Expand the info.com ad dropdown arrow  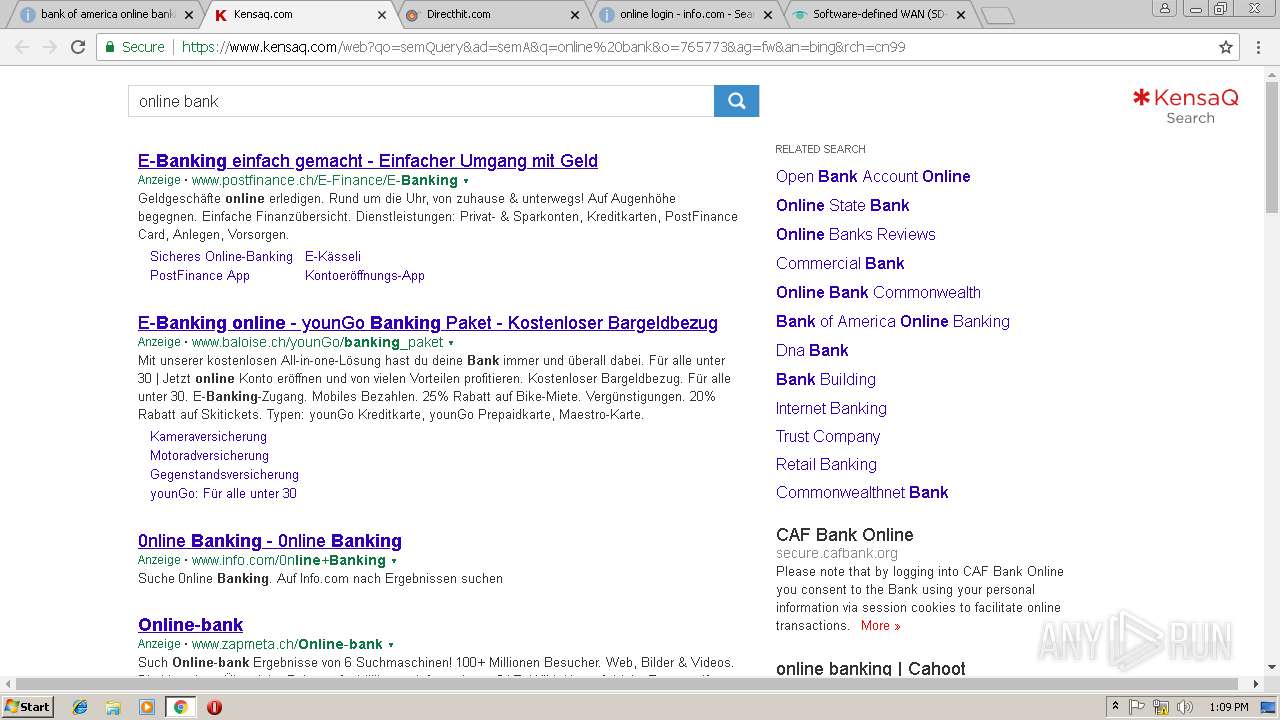[394, 561]
